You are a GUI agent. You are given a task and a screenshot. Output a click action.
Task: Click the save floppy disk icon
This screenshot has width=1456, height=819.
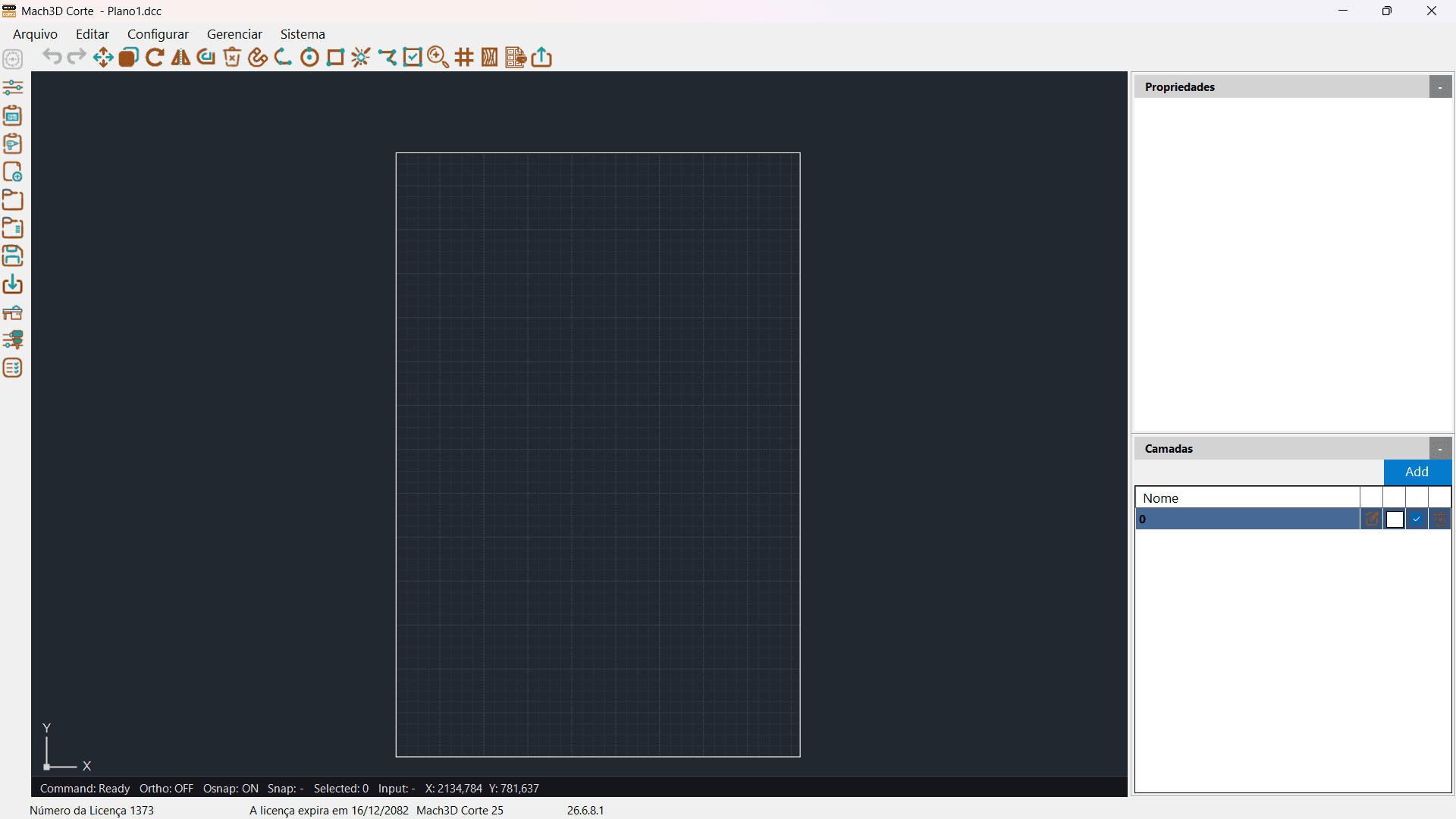[13, 256]
